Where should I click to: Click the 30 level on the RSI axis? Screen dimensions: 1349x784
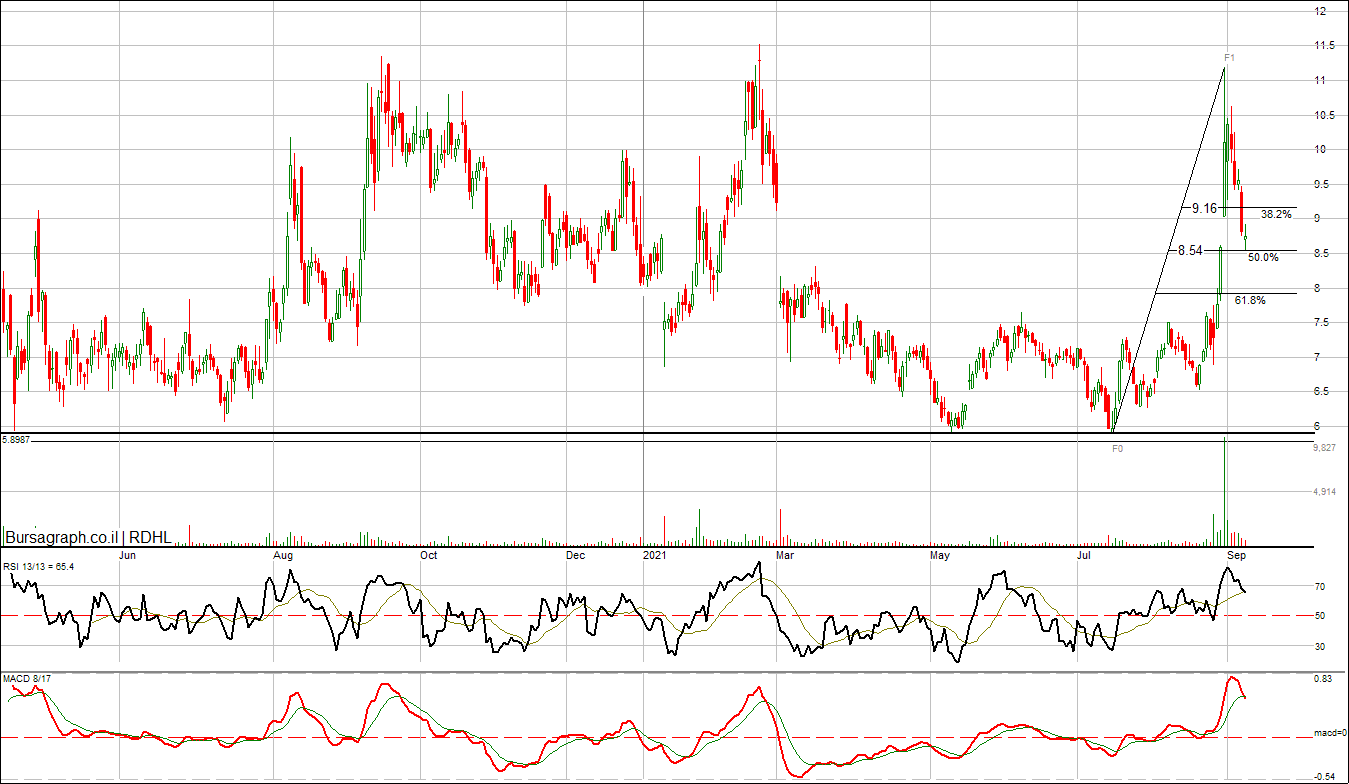(x=1320, y=647)
